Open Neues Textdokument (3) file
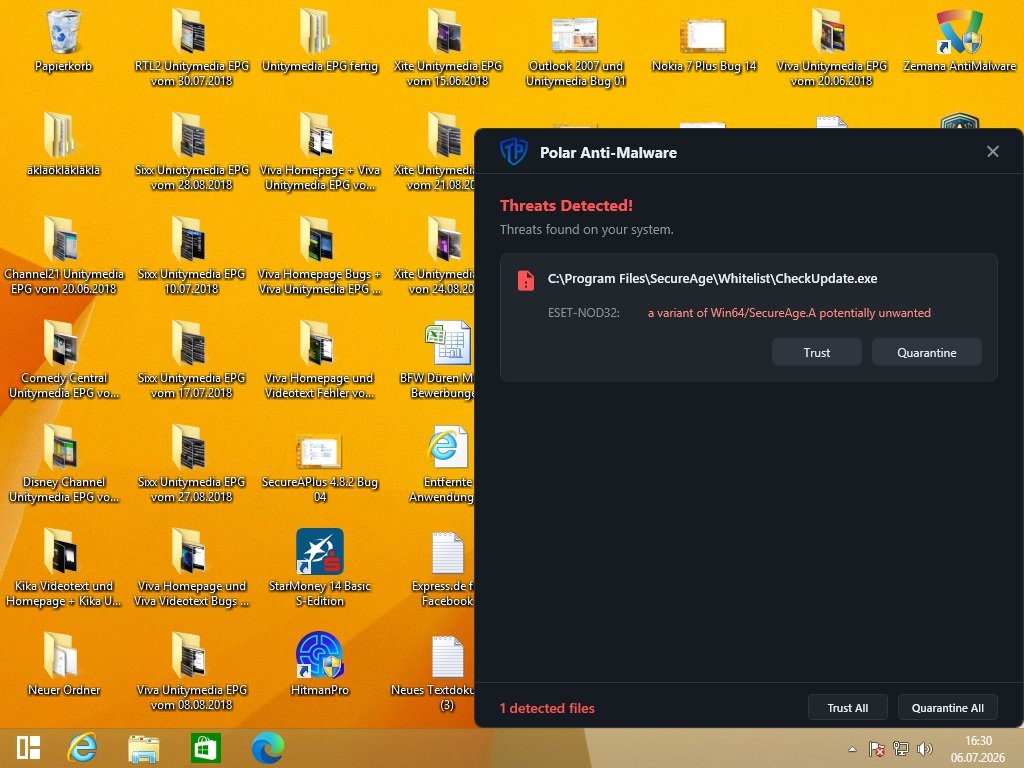Screen dimensions: 1024x768 pyautogui.click(x=448, y=657)
